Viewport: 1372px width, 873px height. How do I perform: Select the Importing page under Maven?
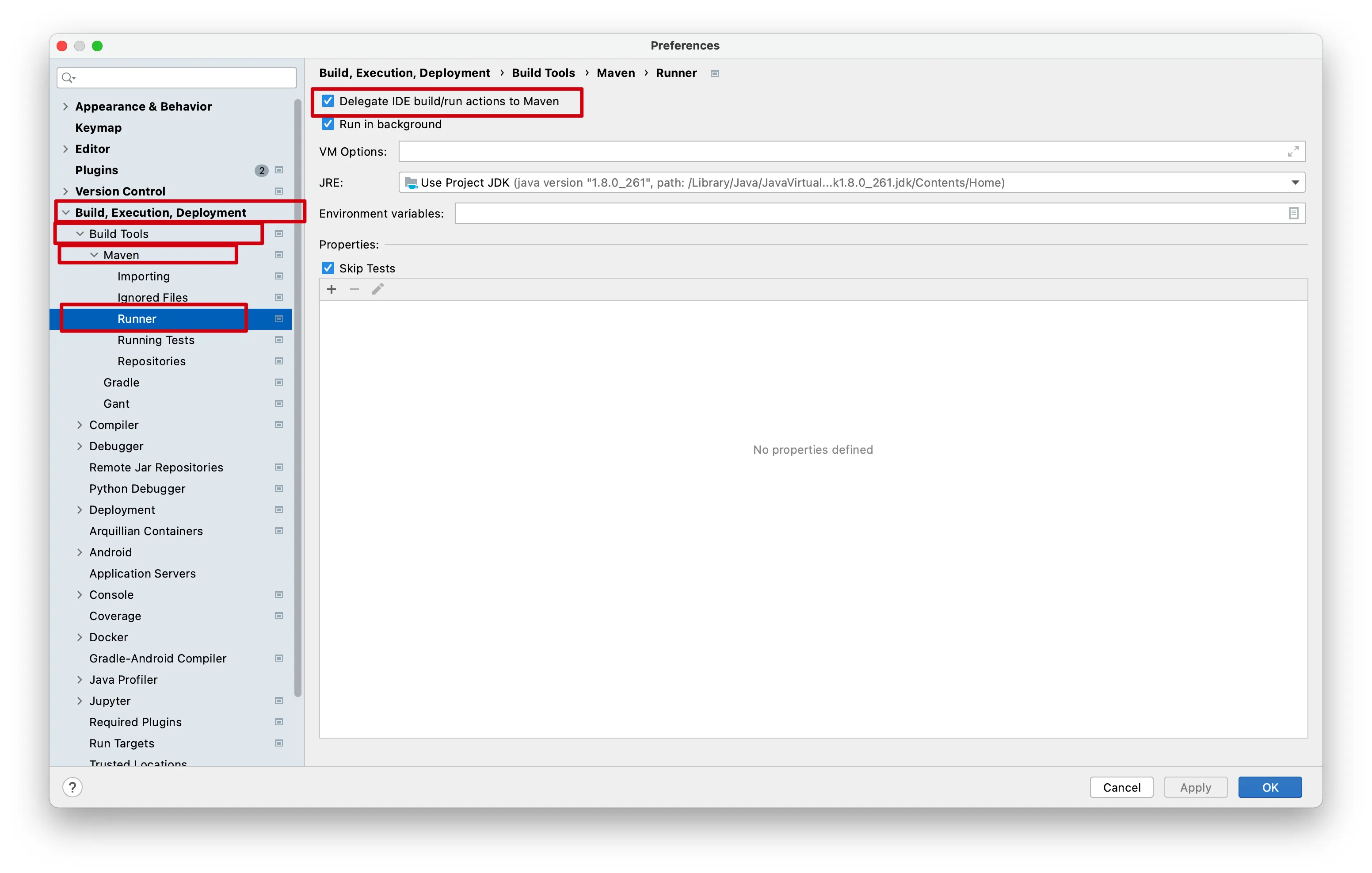tap(144, 276)
